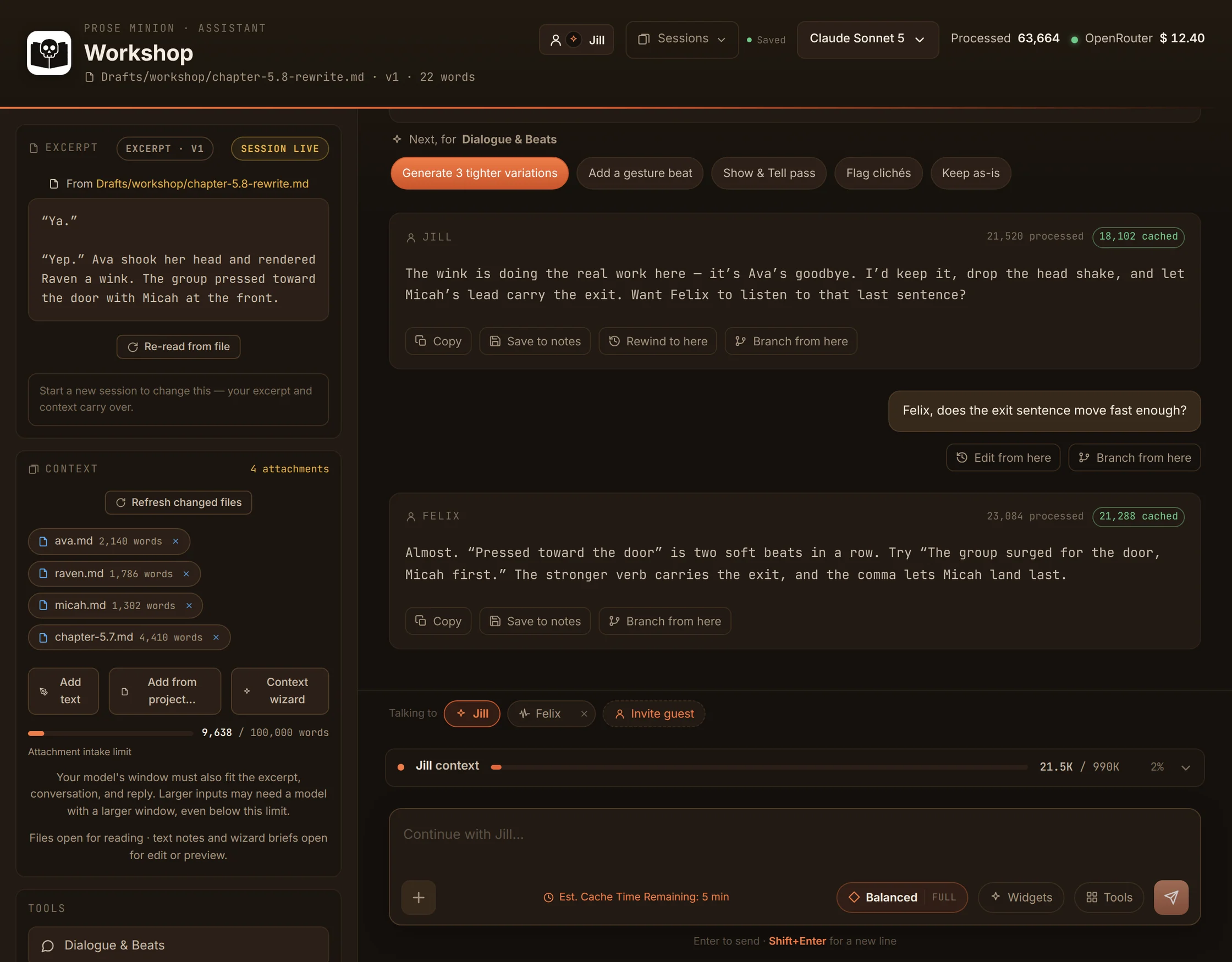Choose Keep as-is suggestion
The height and width of the screenshot is (962, 1232).
970,173
